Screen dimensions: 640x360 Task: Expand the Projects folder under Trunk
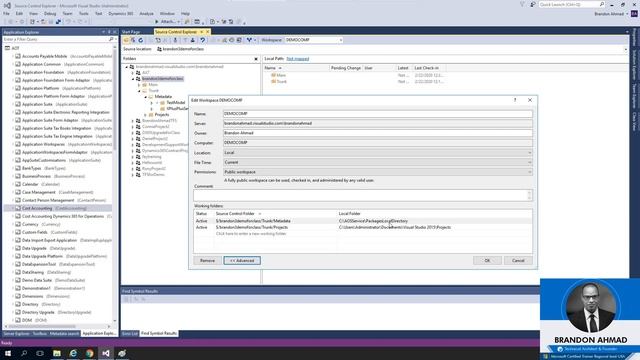coord(145,115)
